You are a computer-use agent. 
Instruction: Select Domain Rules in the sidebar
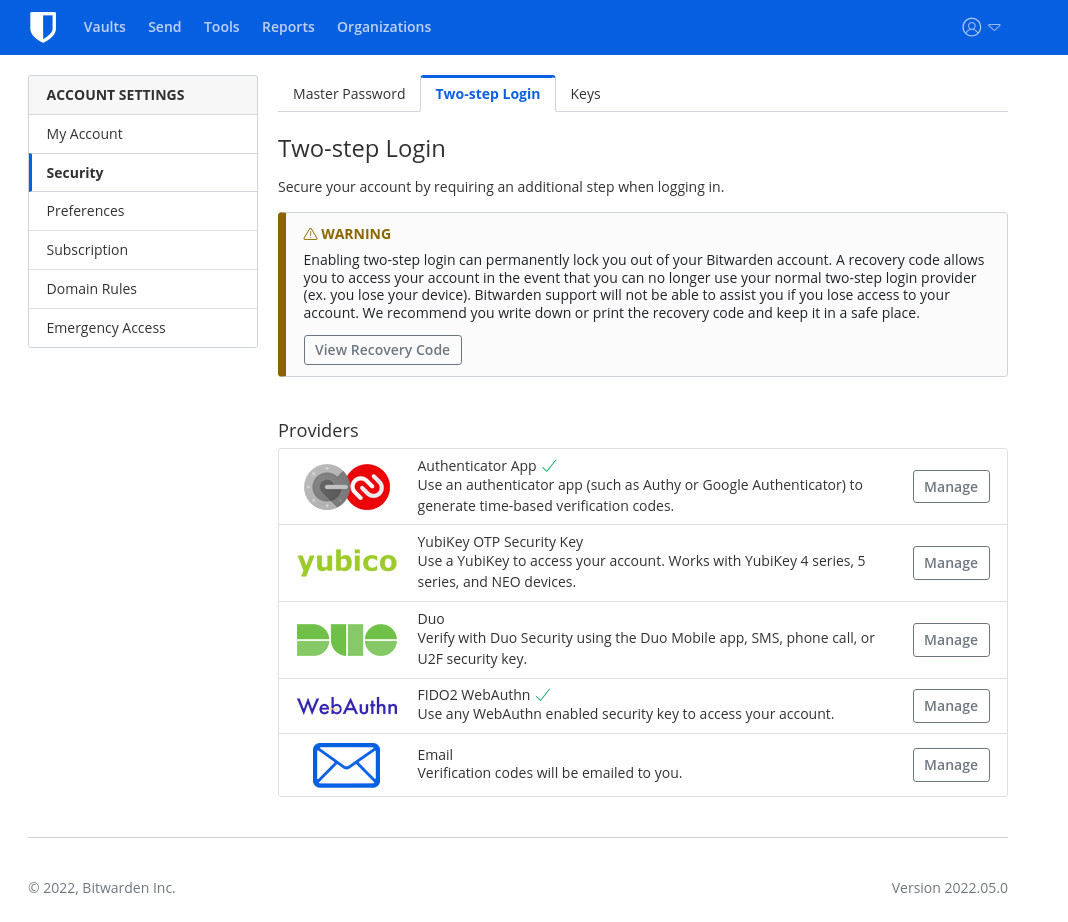pyautogui.click(x=92, y=289)
